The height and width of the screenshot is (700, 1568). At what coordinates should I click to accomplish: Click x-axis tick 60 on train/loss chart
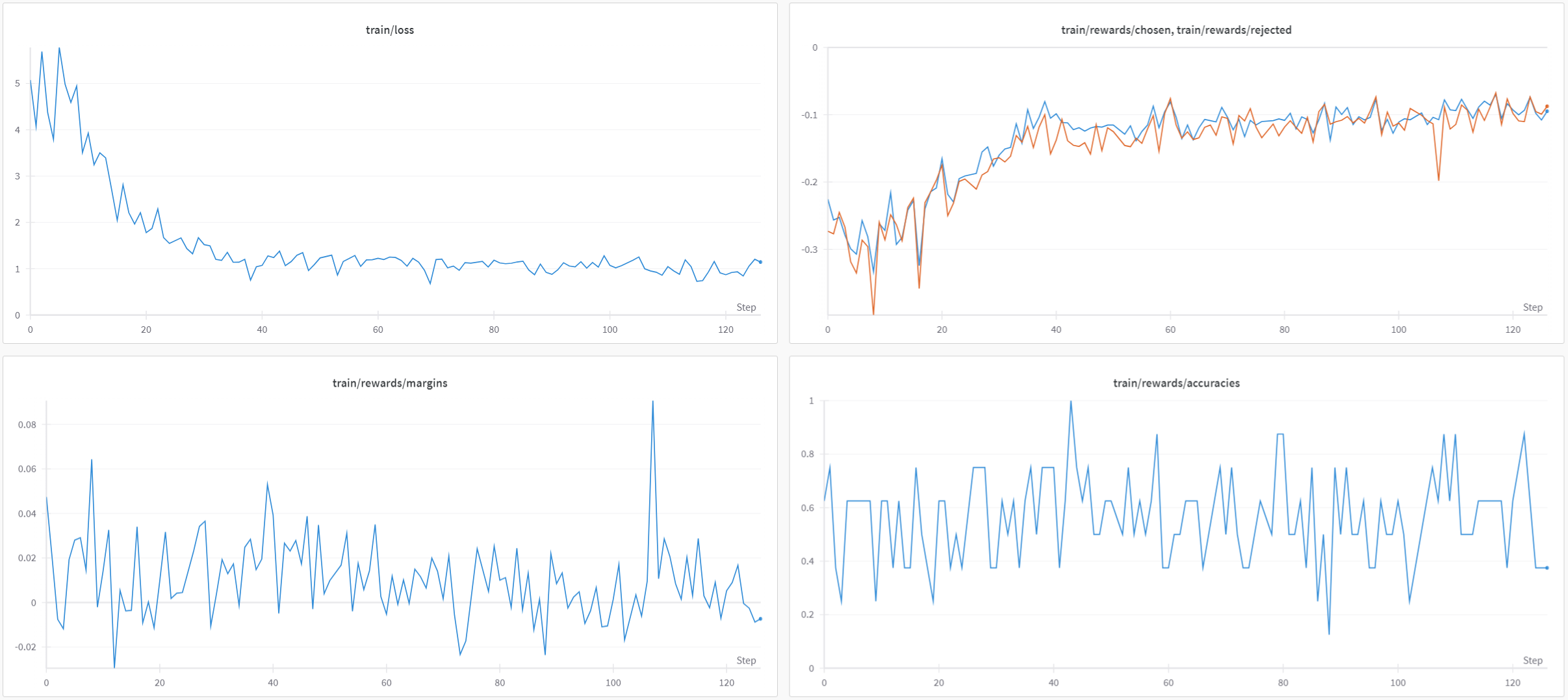coord(378,330)
